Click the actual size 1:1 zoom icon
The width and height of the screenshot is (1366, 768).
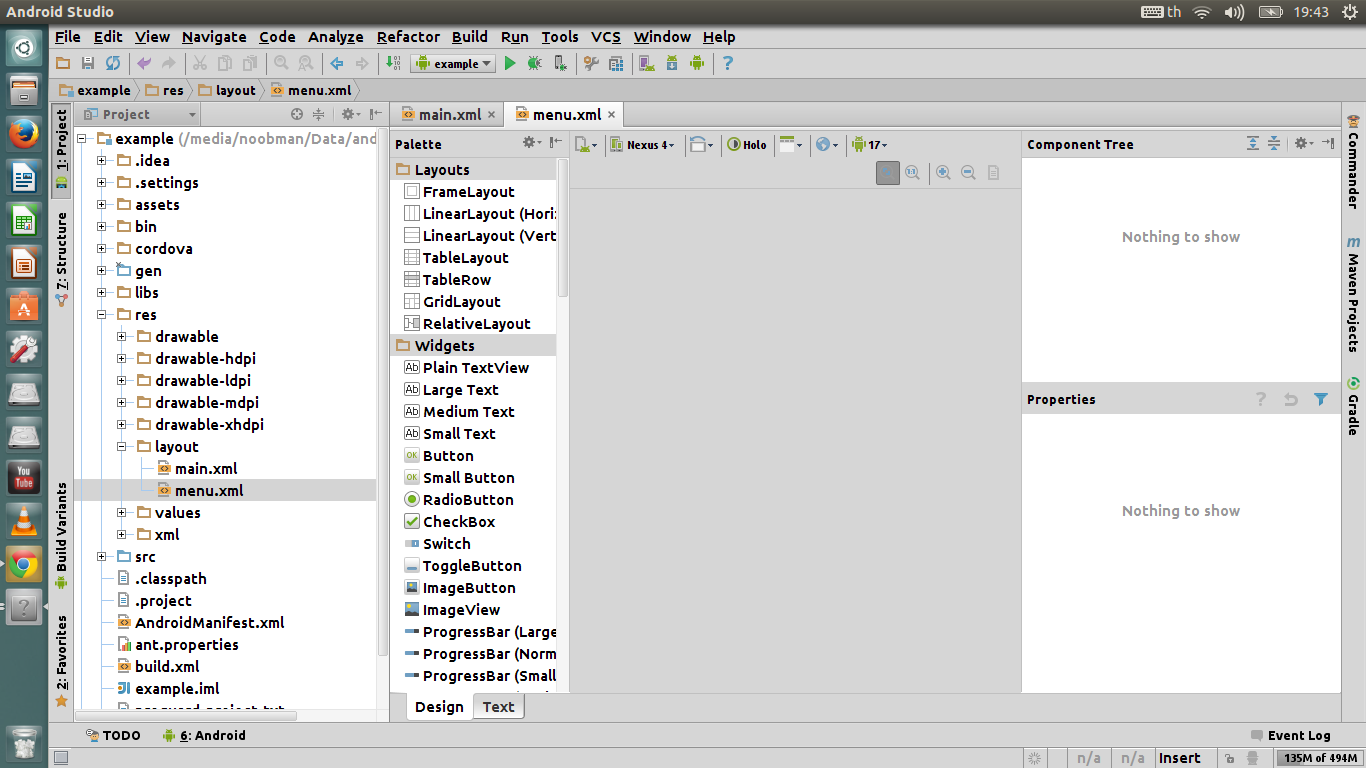tap(912, 173)
